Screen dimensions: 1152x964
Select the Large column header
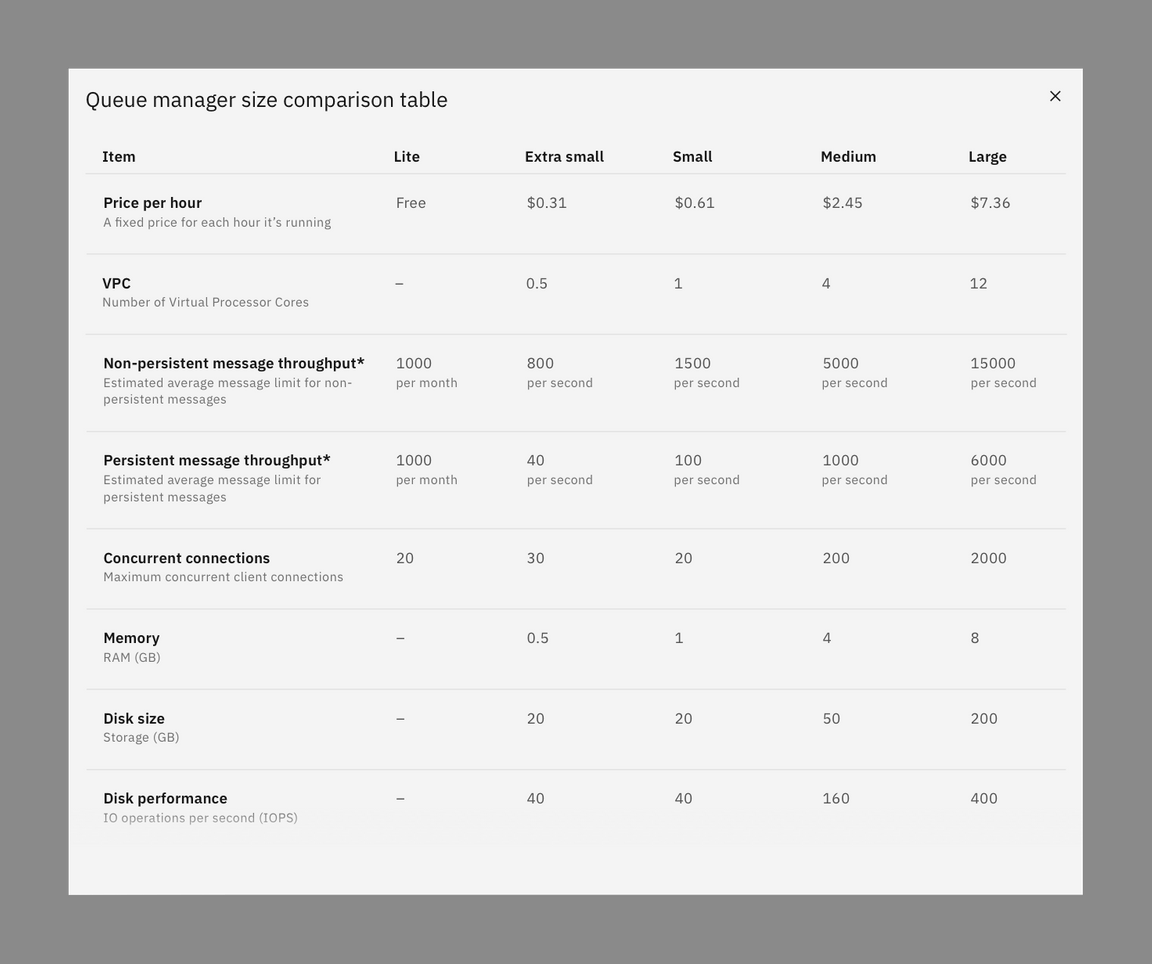pos(988,156)
